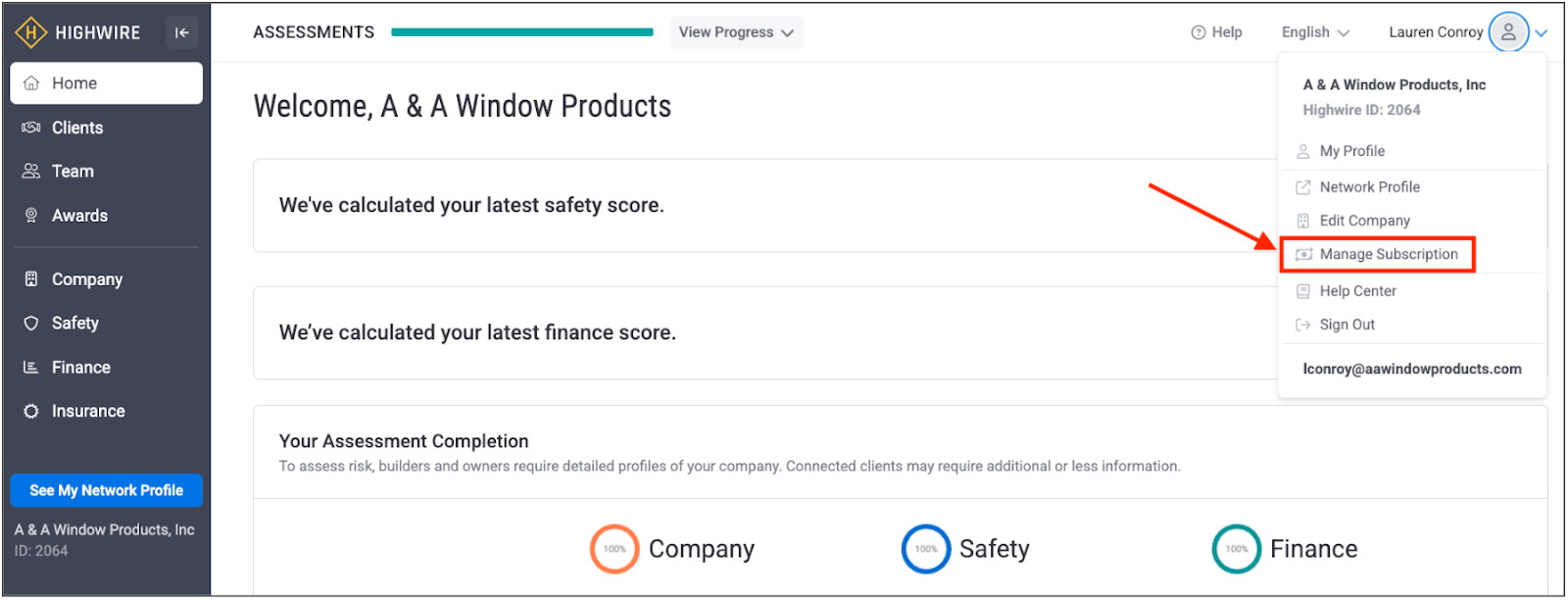Open the Insurance sidebar section
Screen dimensions: 1568x600
click(x=87, y=412)
